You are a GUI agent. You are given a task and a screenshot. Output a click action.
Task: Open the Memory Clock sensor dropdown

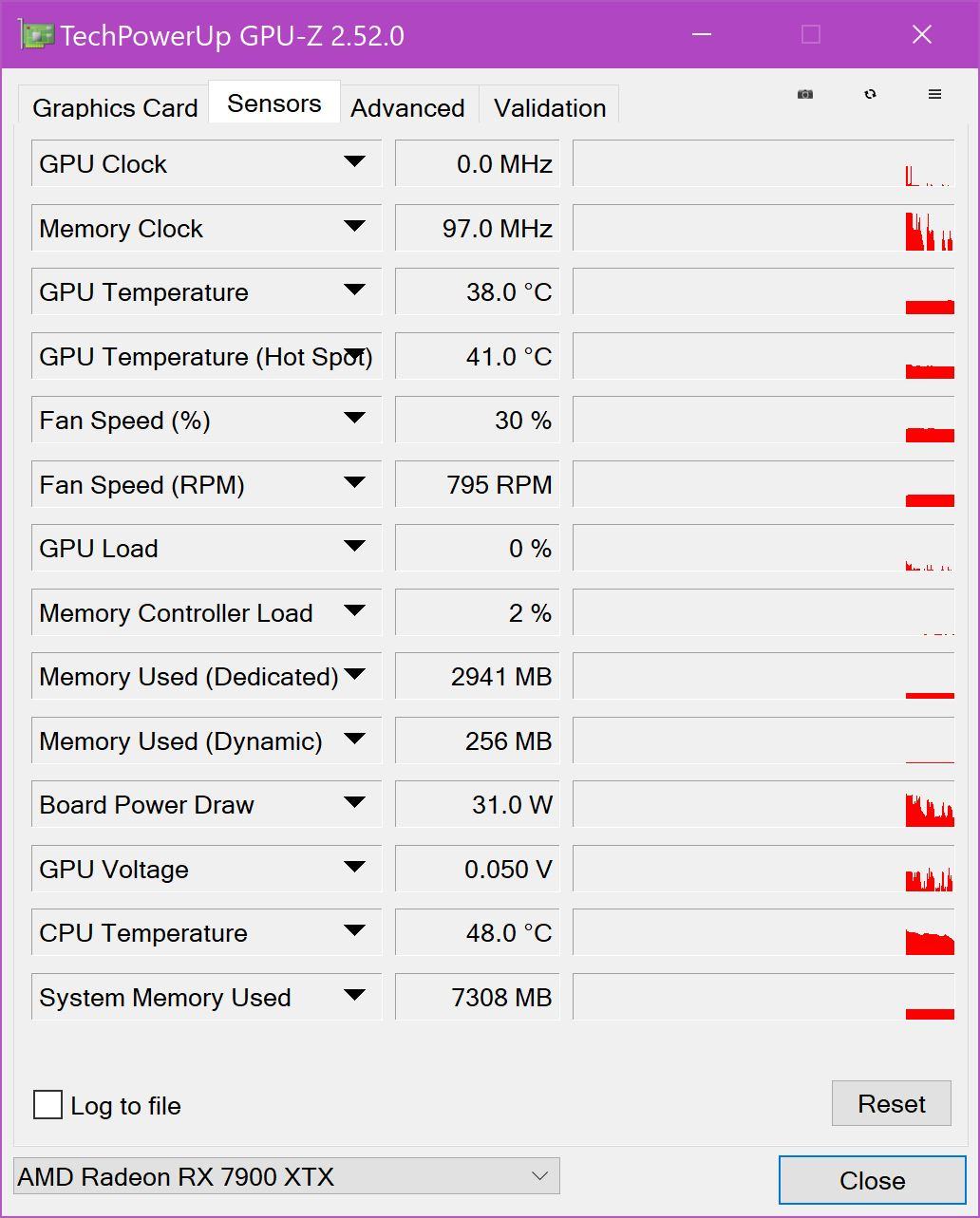tap(354, 228)
